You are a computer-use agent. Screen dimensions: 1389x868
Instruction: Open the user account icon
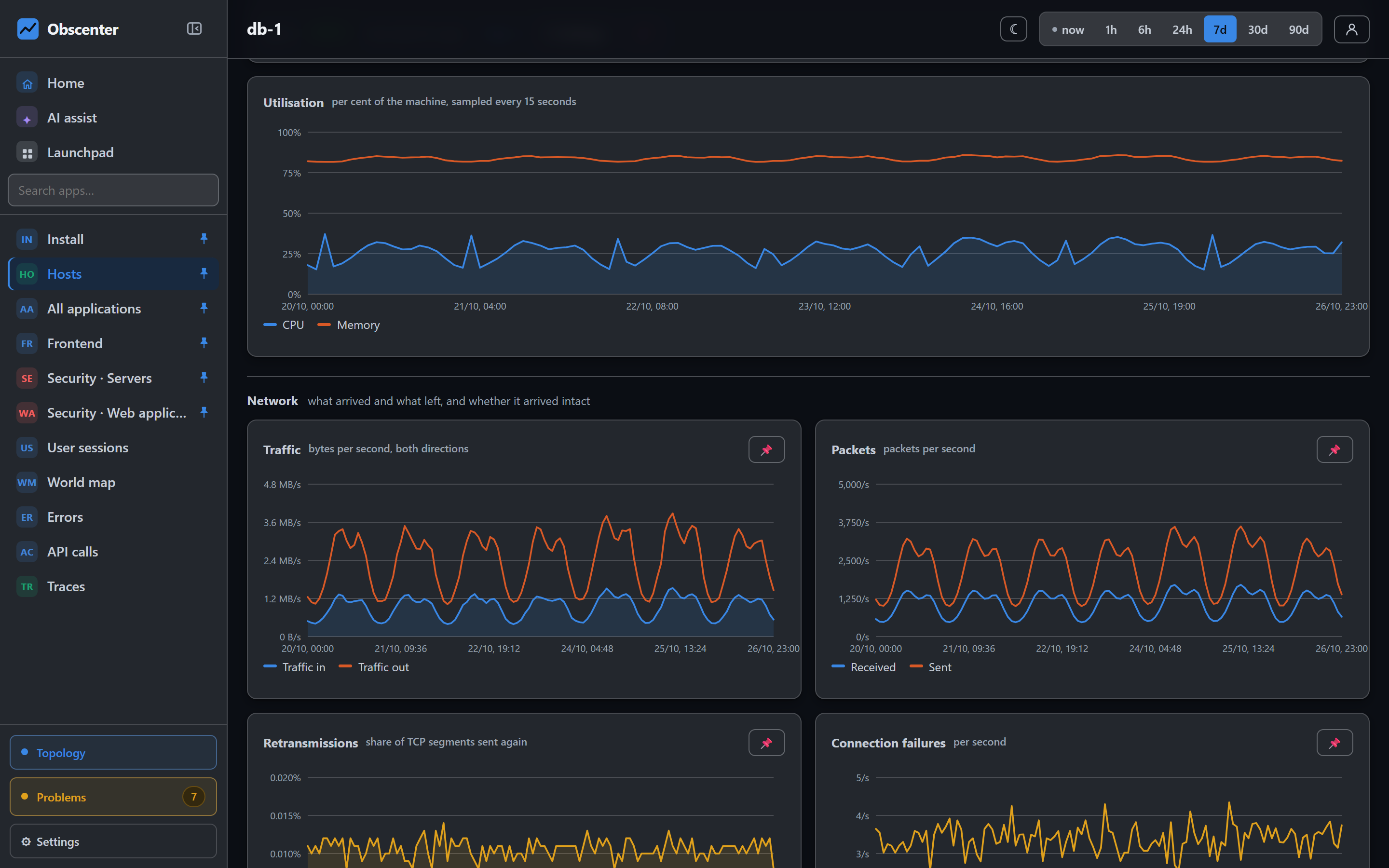[1351, 29]
